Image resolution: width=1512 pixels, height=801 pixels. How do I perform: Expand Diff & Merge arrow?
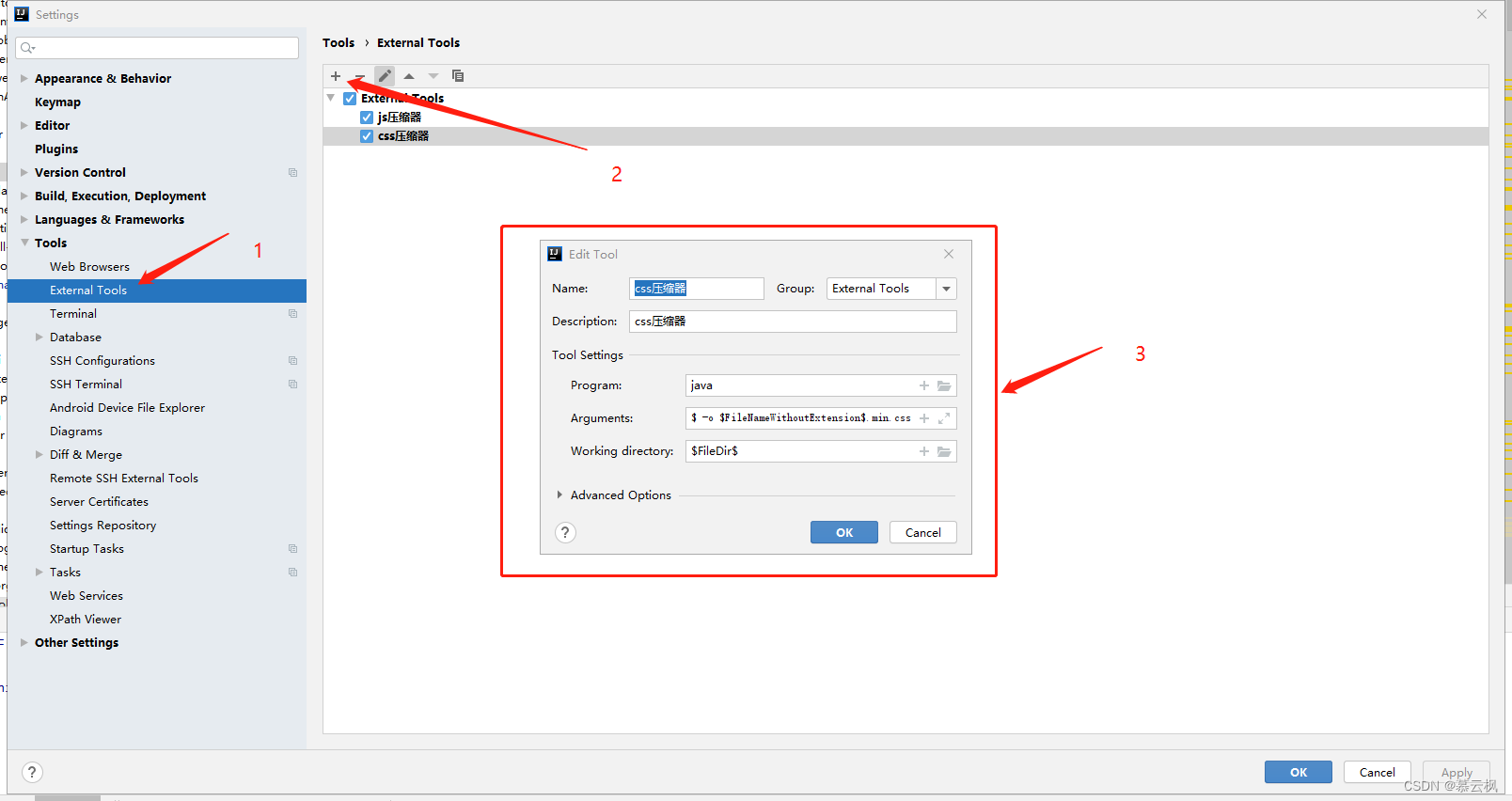tap(39, 455)
